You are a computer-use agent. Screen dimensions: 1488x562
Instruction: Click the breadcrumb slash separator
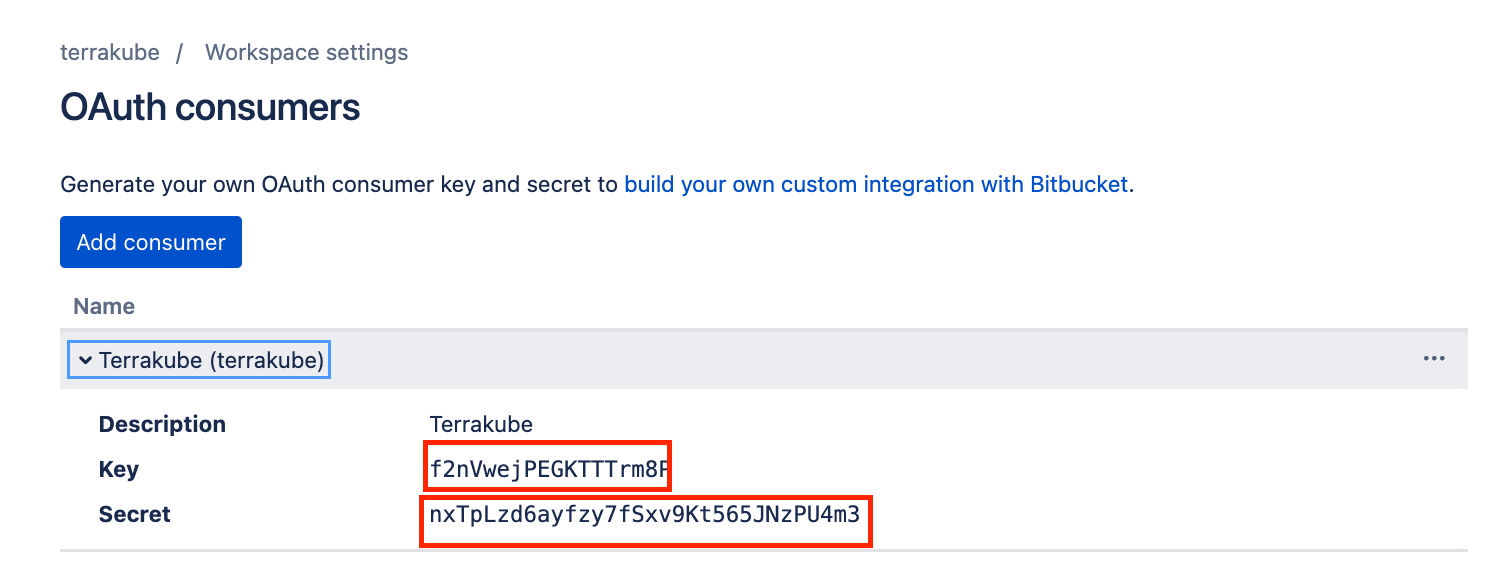pos(179,52)
